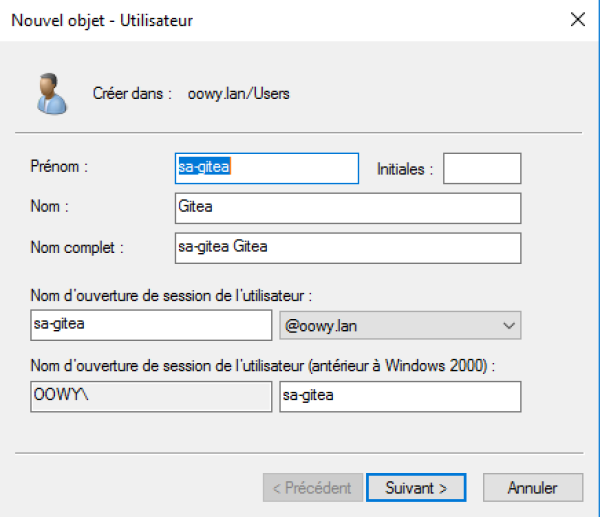Edit the Nom complet field
Viewport: 600px width, 517px height.
(x=347, y=248)
